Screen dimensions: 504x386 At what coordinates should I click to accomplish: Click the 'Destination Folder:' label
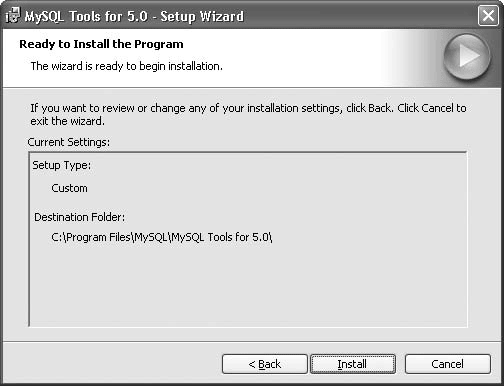click(80, 217)
